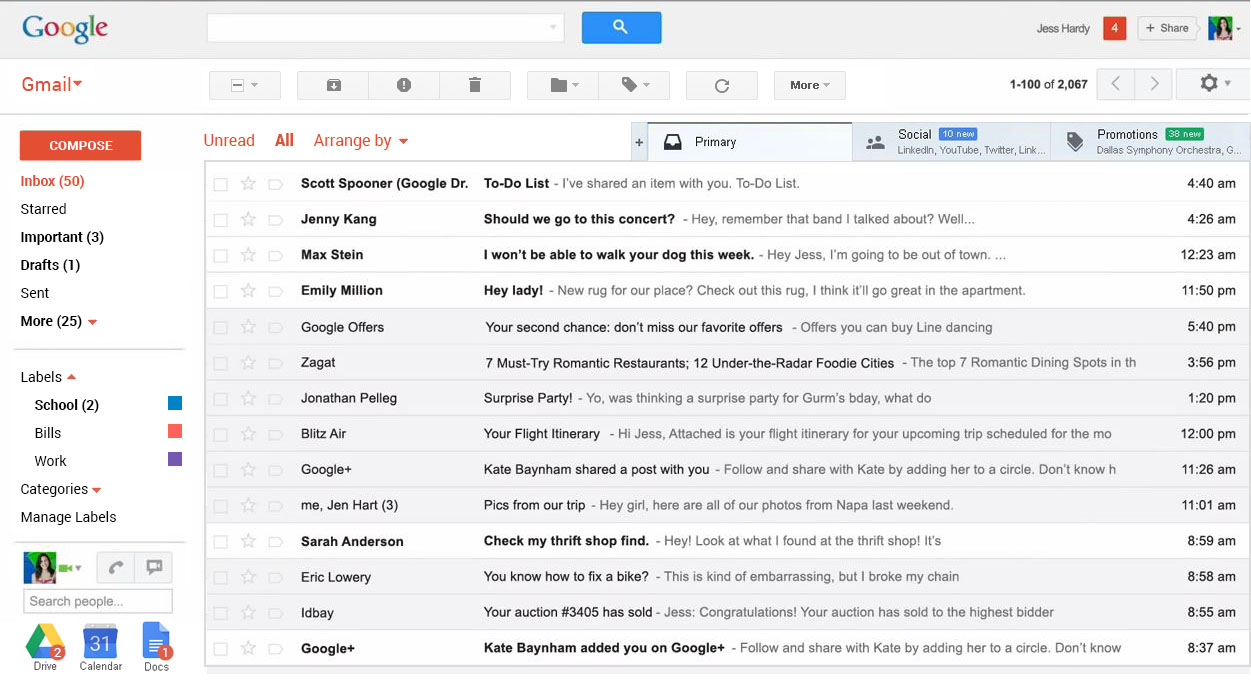Expand More (25) in the sidebar
Image resolution: width=1251 pixels, height=683 pixels.
tap(59, 321)
